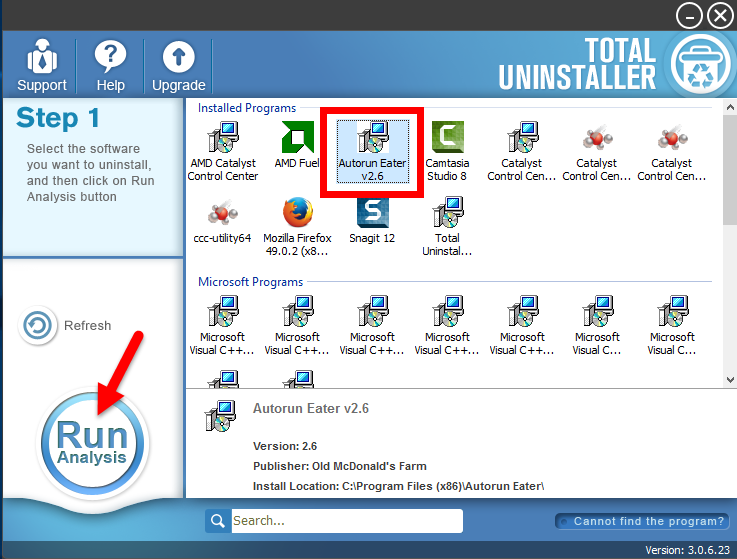Click the program list scroll-up arrow
Viewport: 737px width, 559px height.
[730, 107]
